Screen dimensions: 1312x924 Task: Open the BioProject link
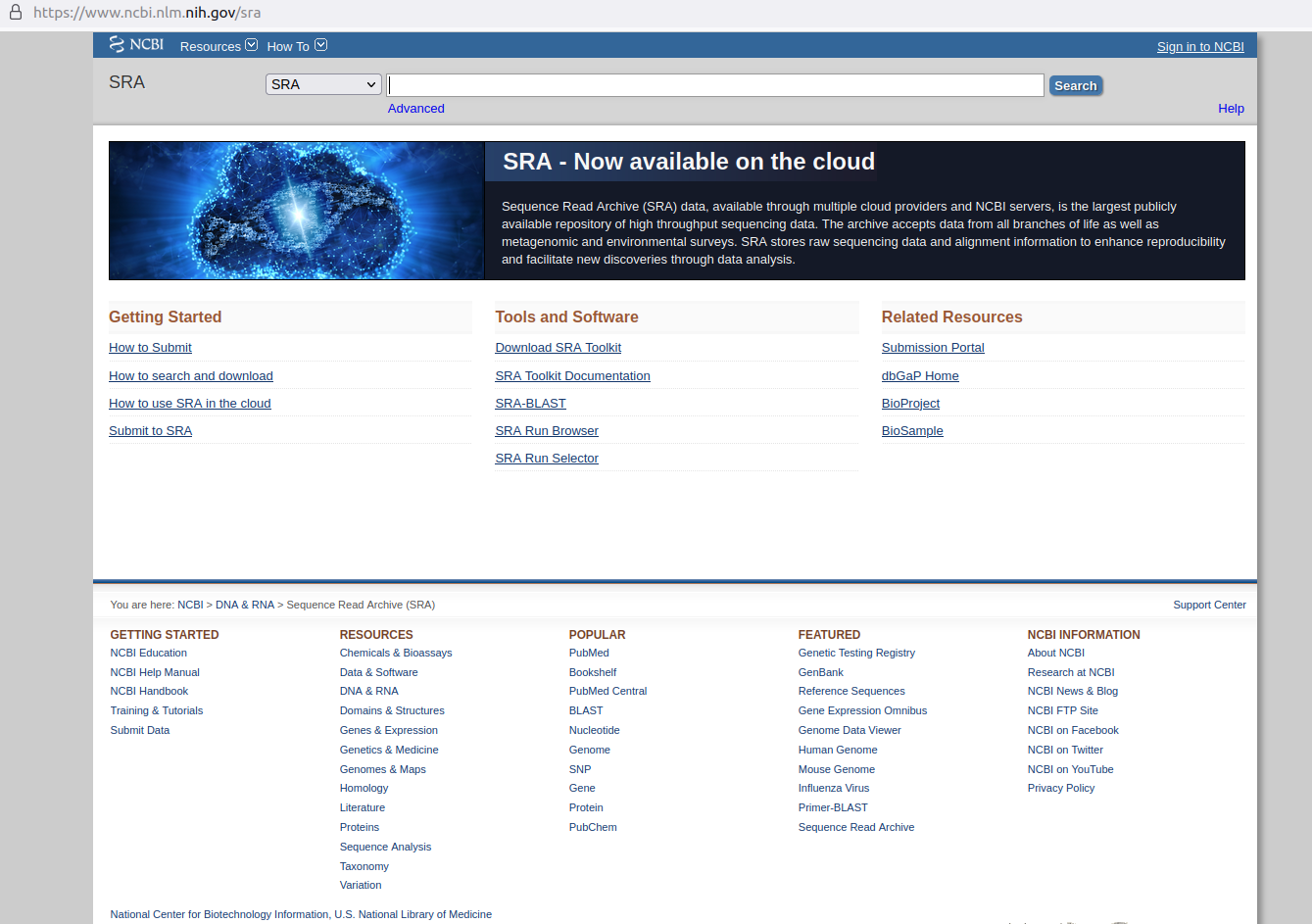point(910,404)
